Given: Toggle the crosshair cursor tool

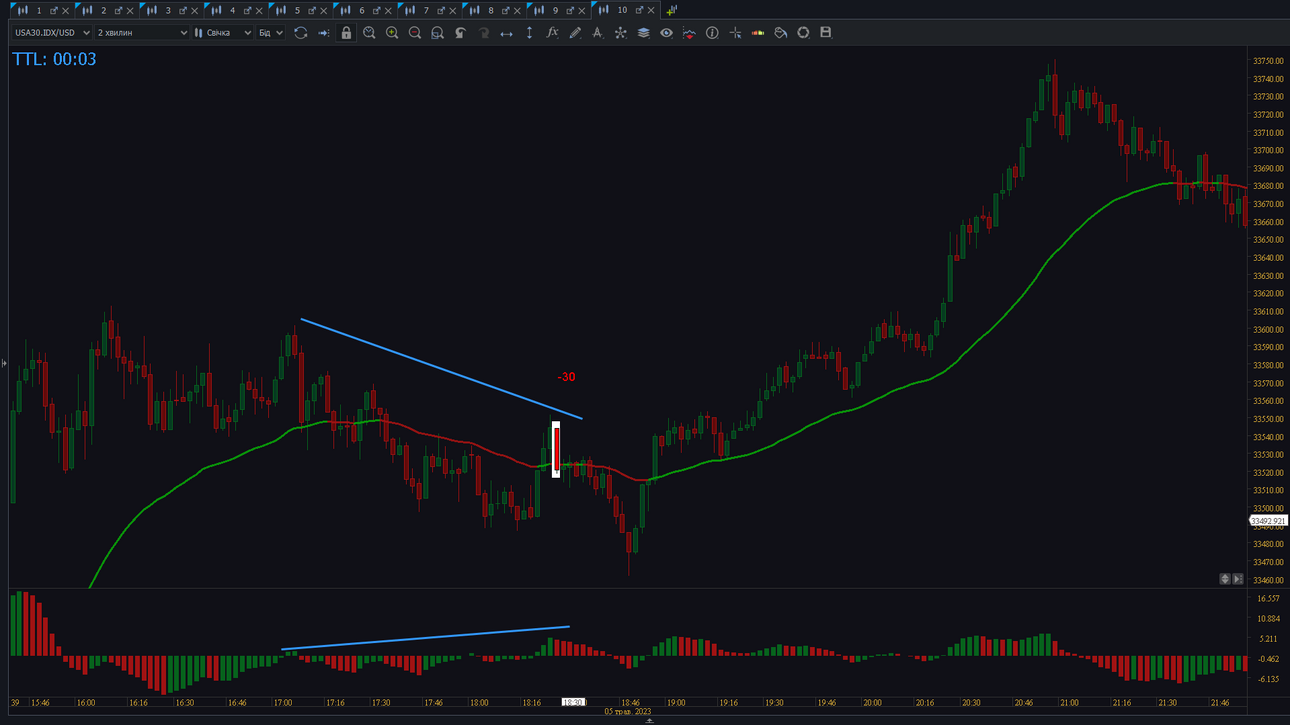Looking at the screenshot, I should tap(735, 33).
